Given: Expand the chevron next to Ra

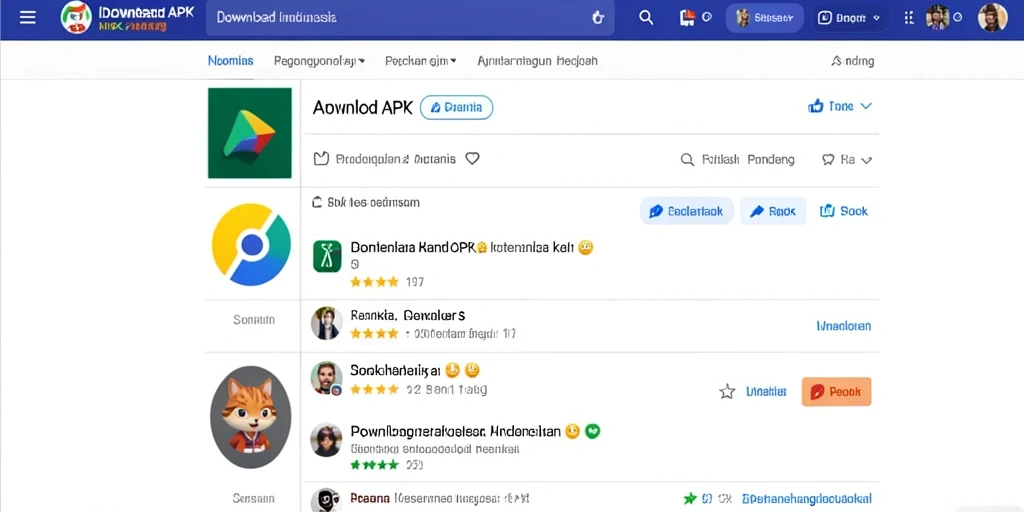Looking at the screenshot, I should click(867, 160).
